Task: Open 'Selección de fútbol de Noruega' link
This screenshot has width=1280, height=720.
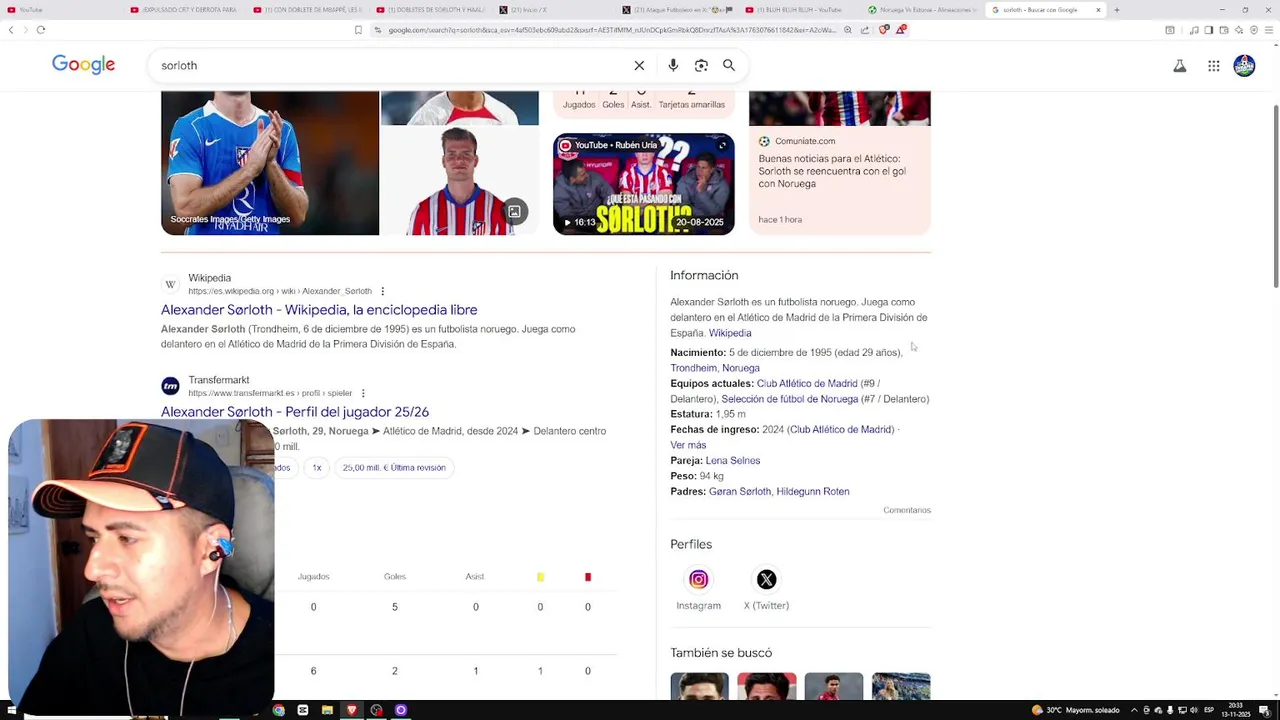Action: pyautogui.click(x=790, y=399)
